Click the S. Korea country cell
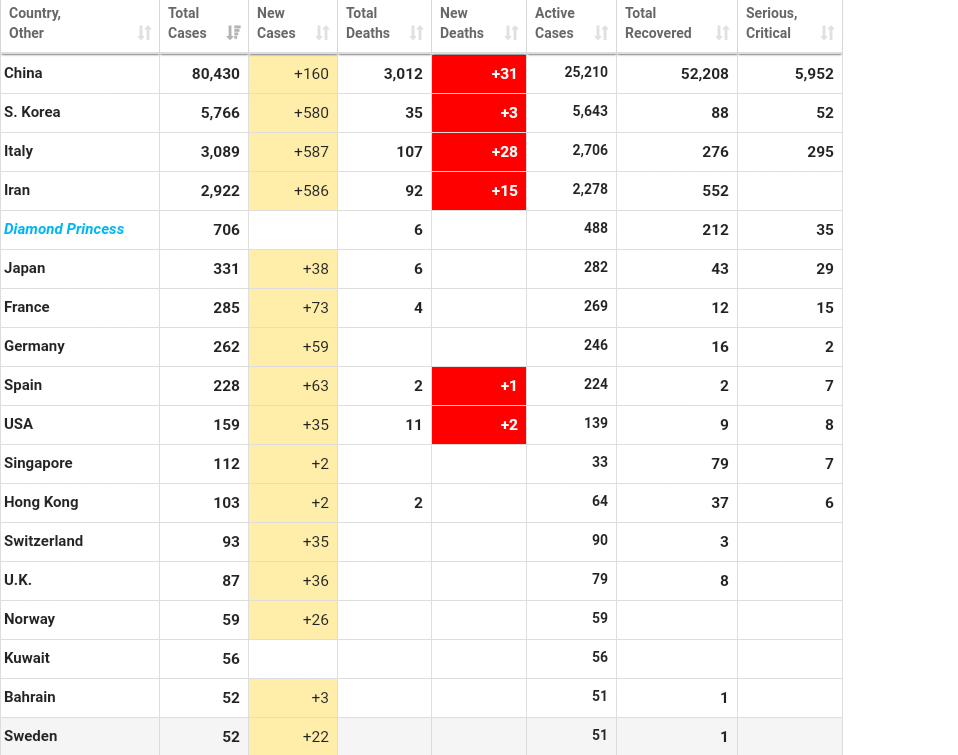The image size is (958, 755). pyautogui.click(x=32, y=112)
